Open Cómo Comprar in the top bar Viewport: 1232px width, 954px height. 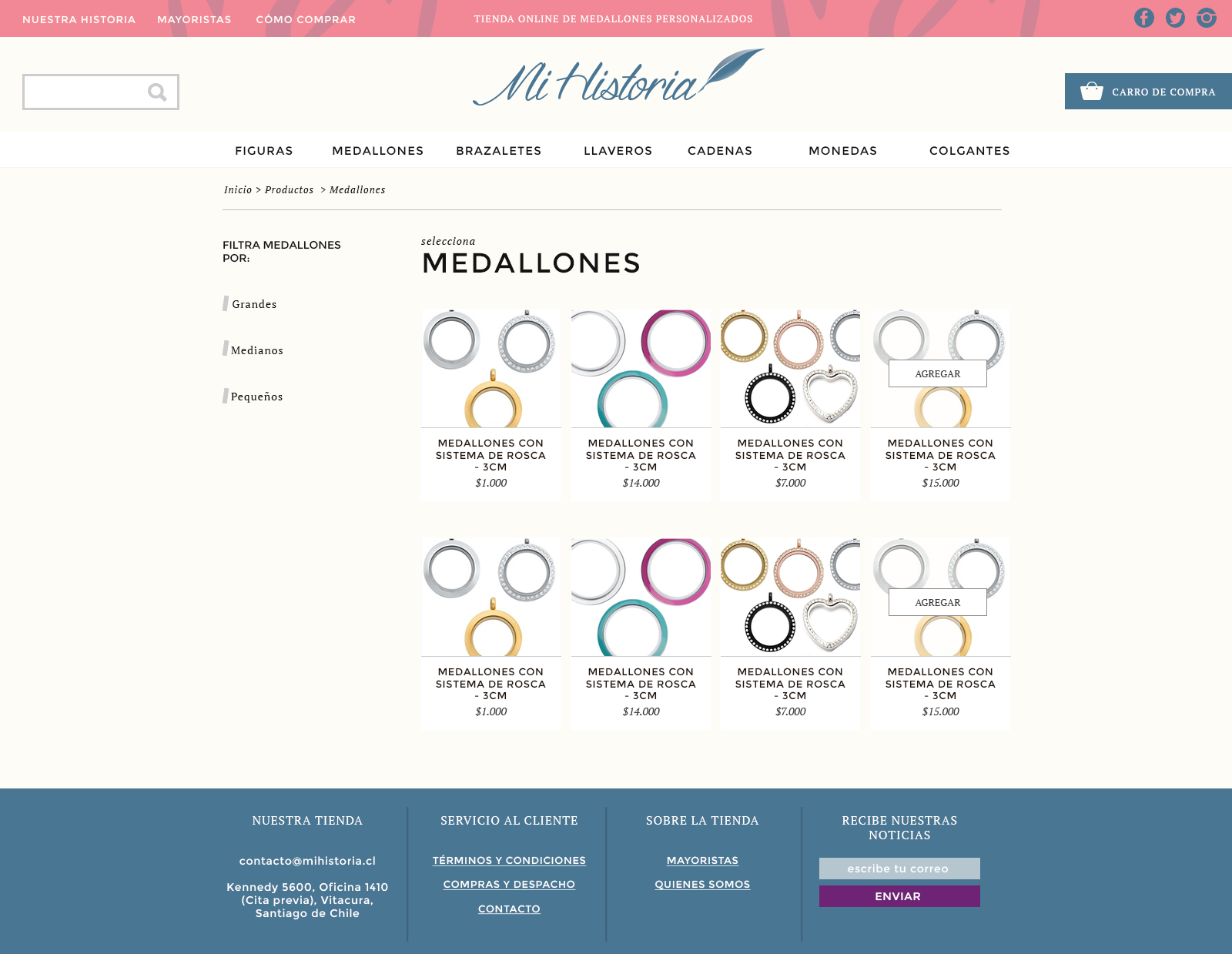(306, 19)
